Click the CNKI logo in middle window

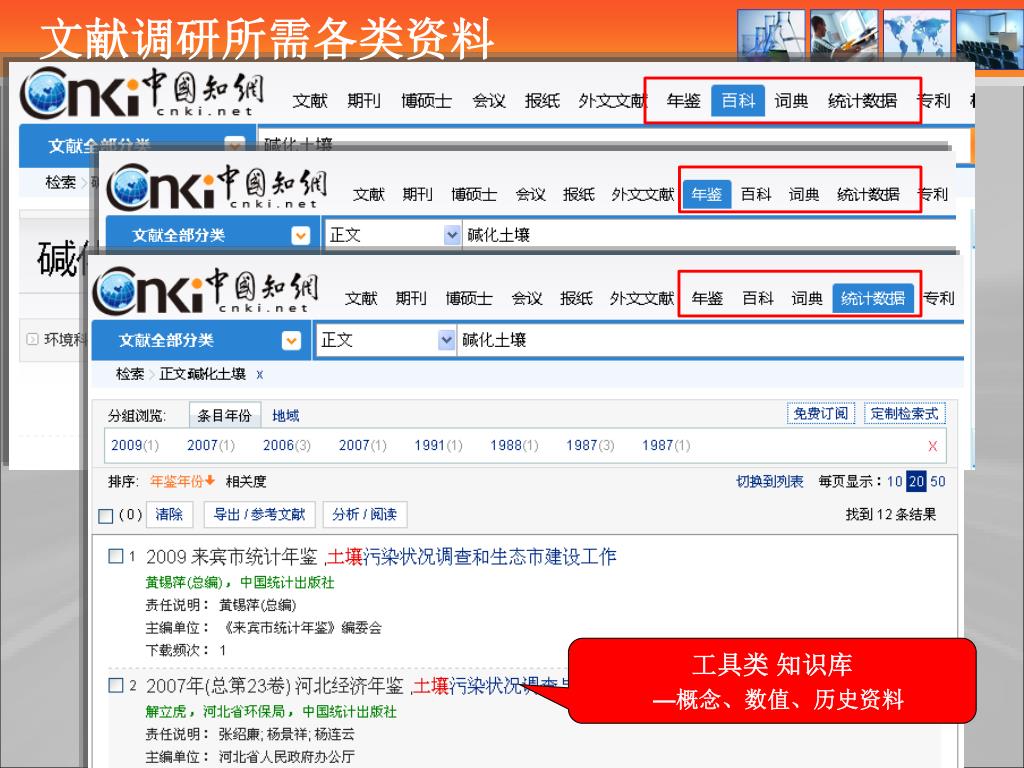pyautogui.click(x=217, y=185)
